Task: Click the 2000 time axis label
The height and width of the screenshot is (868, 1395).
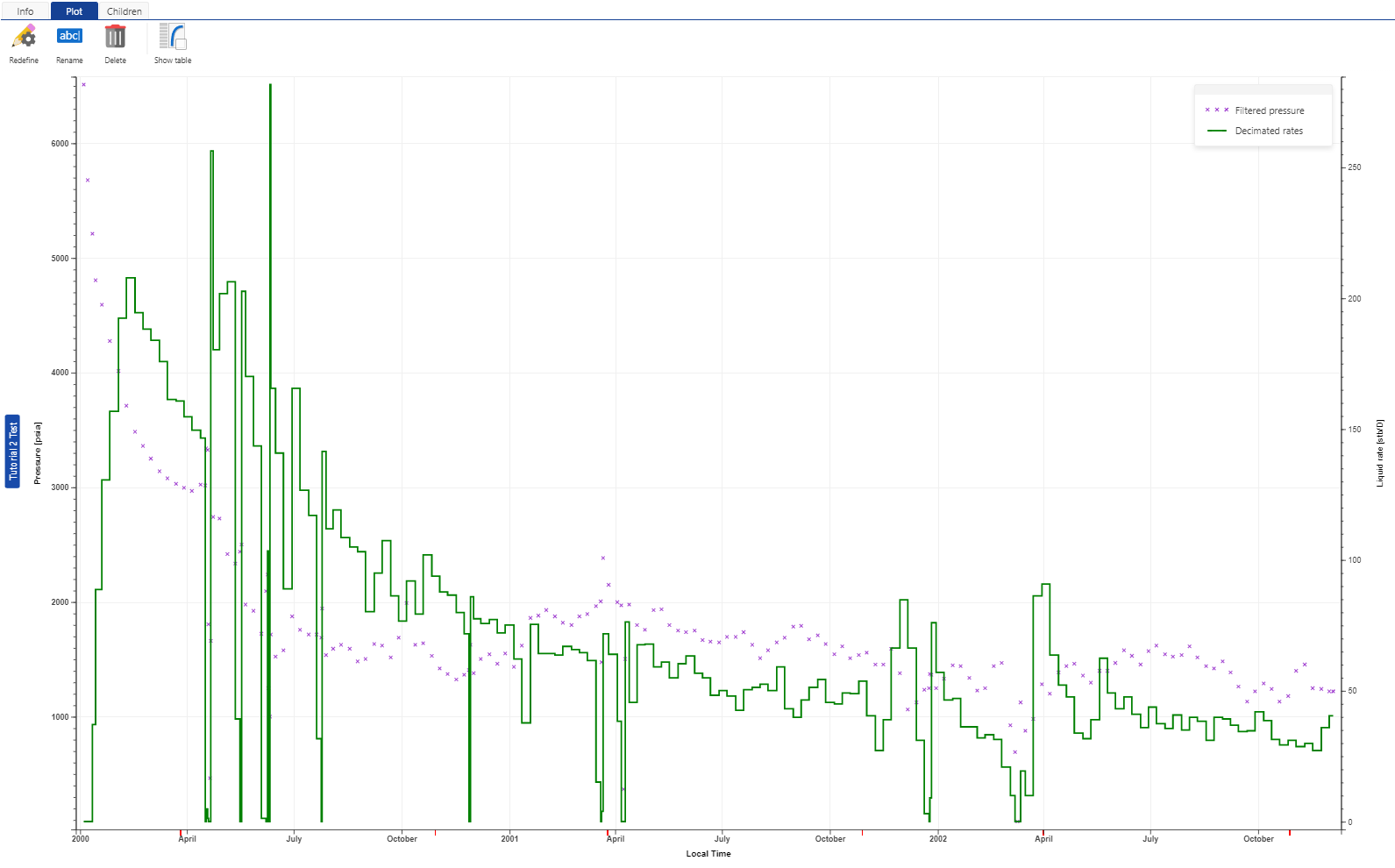Action: pos(81,839)
